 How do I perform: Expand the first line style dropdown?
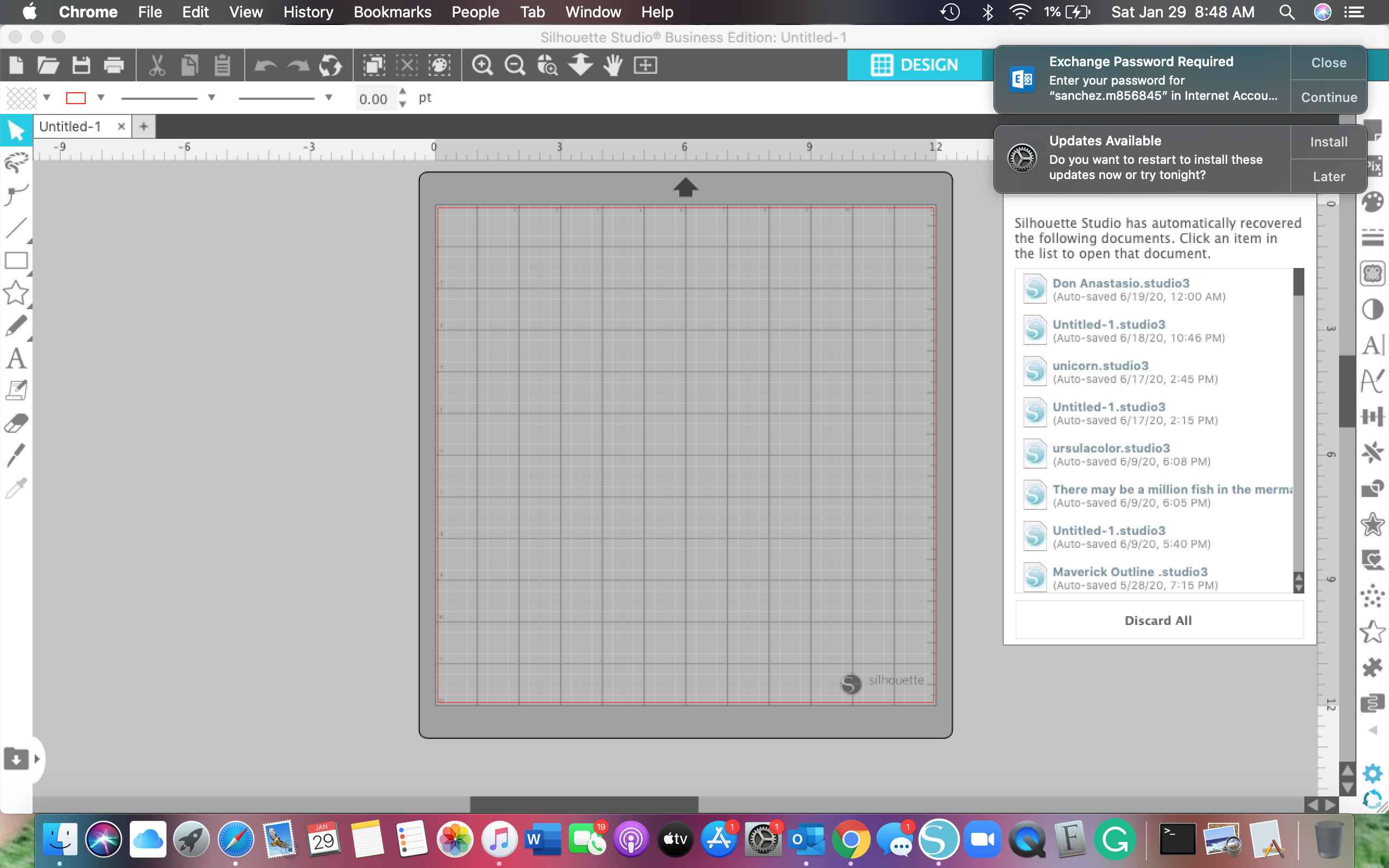pyautogui.click(x=211, y=98)
